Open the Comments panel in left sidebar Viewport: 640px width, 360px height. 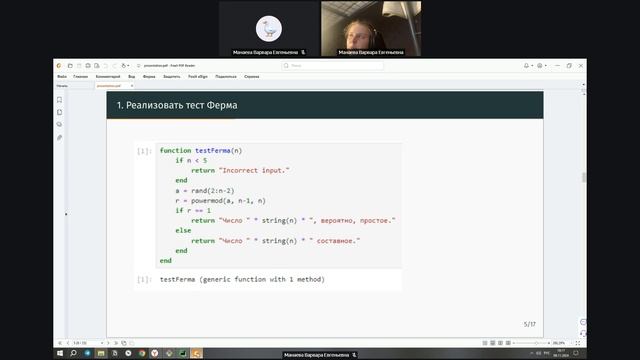pos(60,124)
